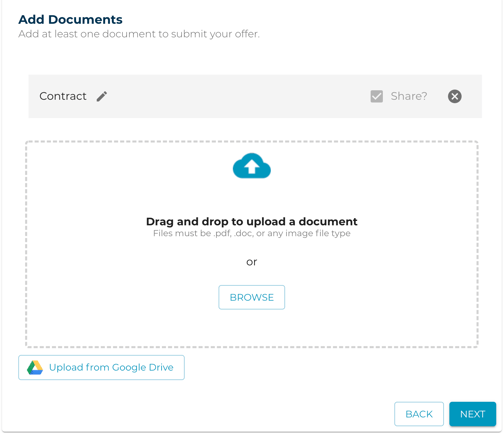Select Upload from Google Drive
503x433 pixels.
coord(101,367)
